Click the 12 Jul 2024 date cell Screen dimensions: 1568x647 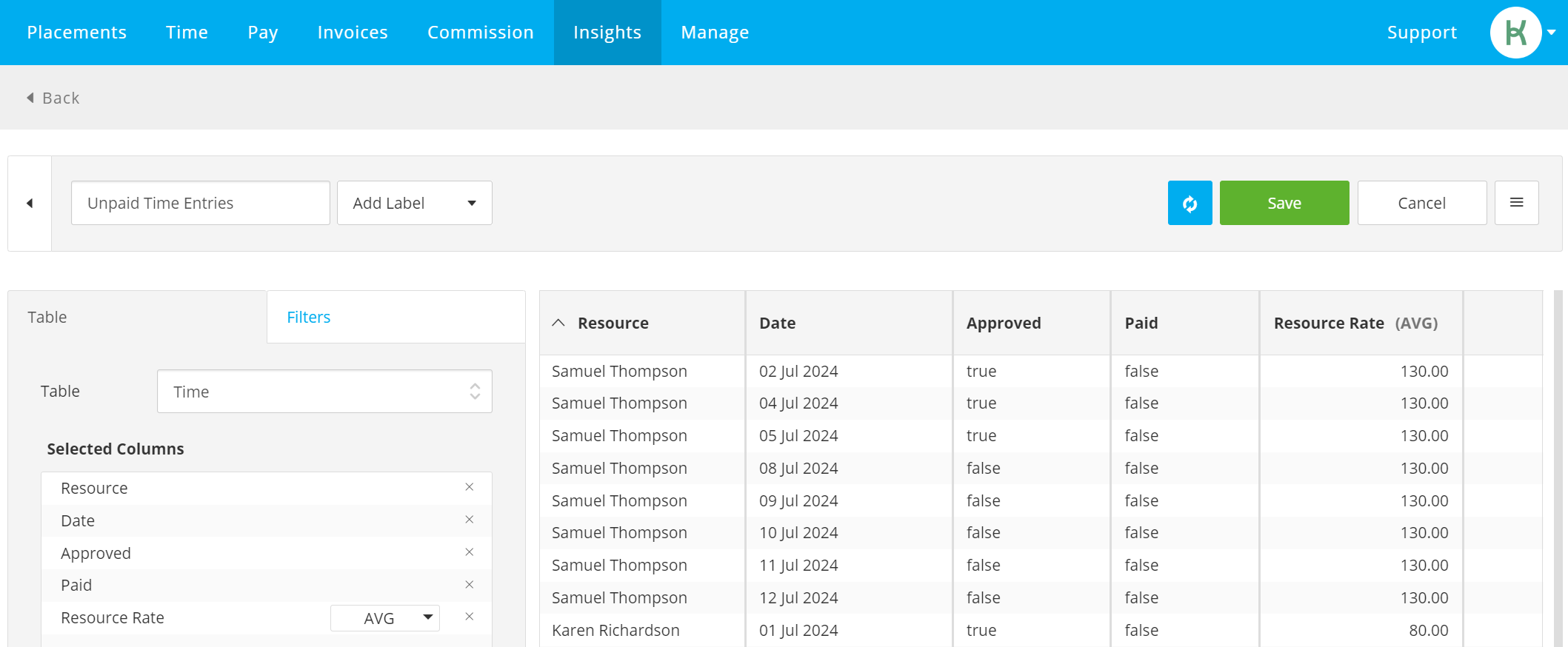[x=798, y=597]
